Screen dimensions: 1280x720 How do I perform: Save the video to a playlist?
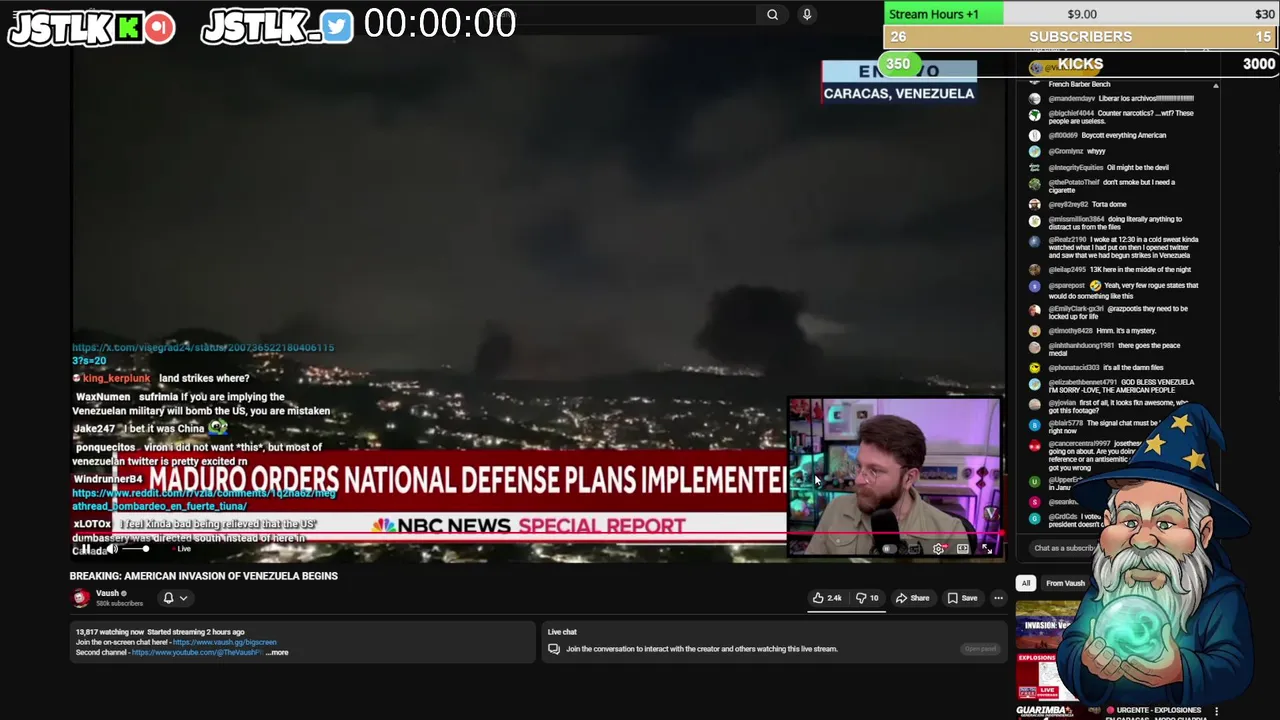point(962,598)
